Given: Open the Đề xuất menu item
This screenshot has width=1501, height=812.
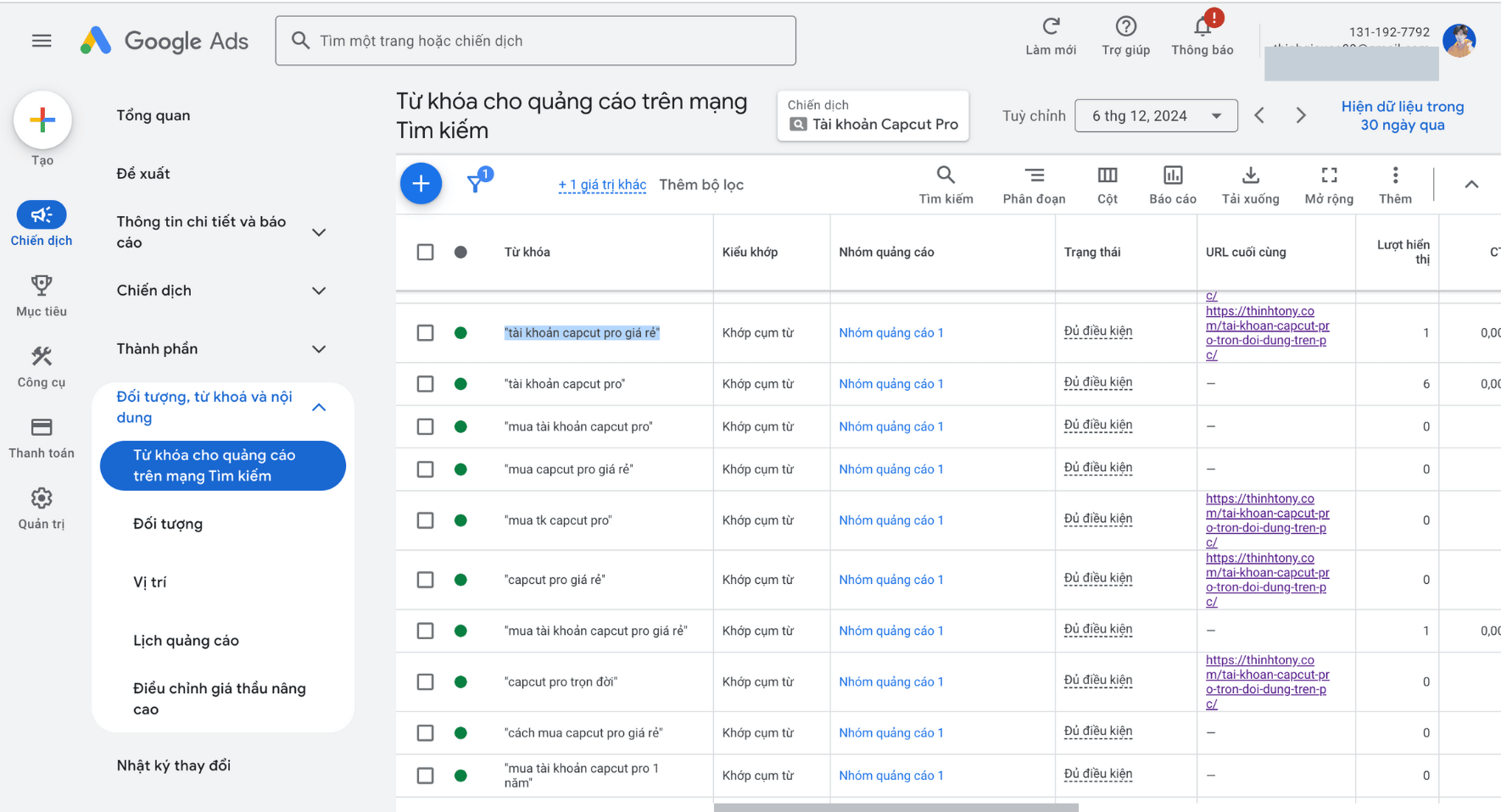Looking at the screenshot, I should [x=143, y=174].
